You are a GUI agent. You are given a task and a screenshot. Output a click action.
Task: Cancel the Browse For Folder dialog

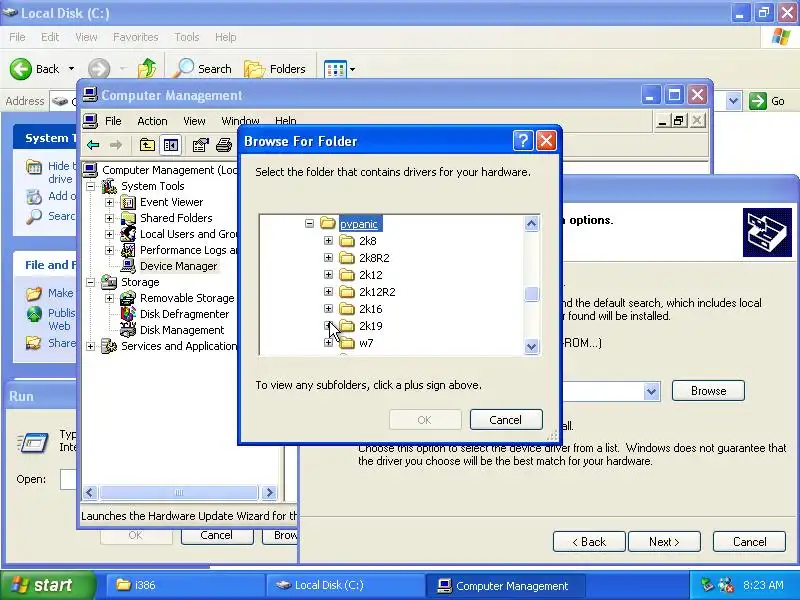(x=506, y=420)
